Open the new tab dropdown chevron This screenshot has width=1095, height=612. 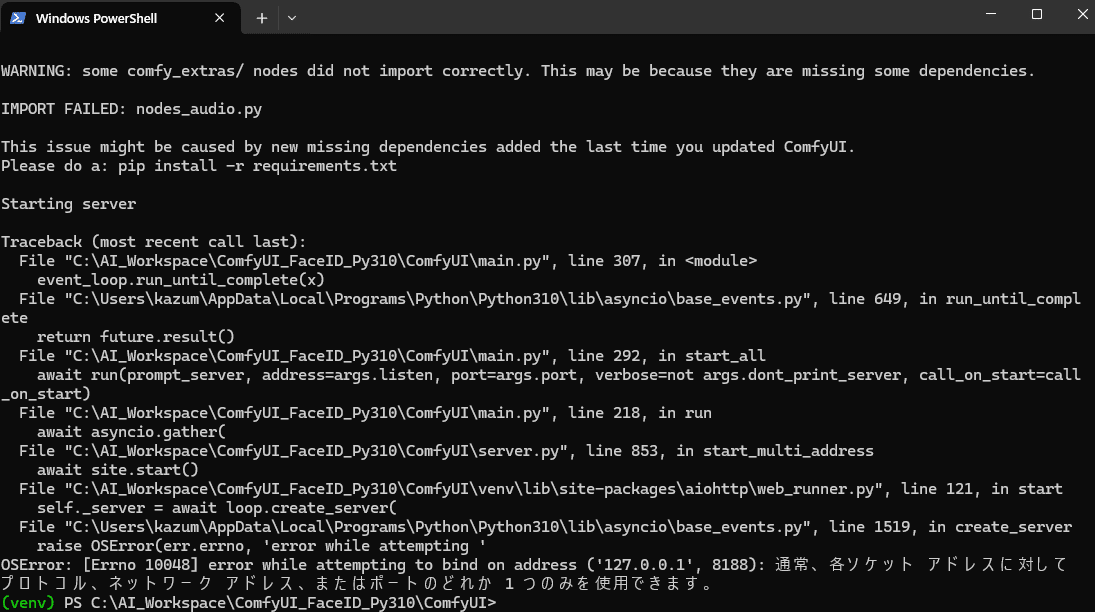(x=291, y=17)
